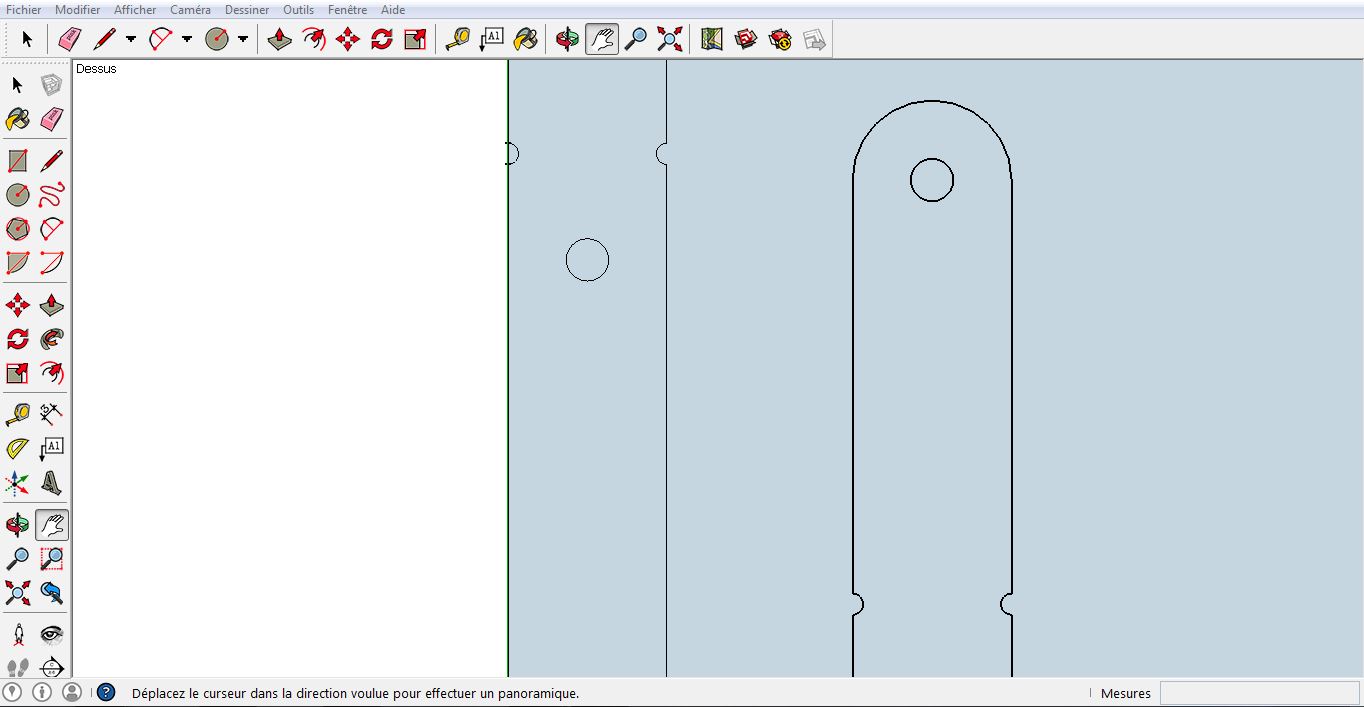This screenshot has width=1364, height=707.
Task: Choose the Pencil Line tool in left palette
Action: pos(52,161)
